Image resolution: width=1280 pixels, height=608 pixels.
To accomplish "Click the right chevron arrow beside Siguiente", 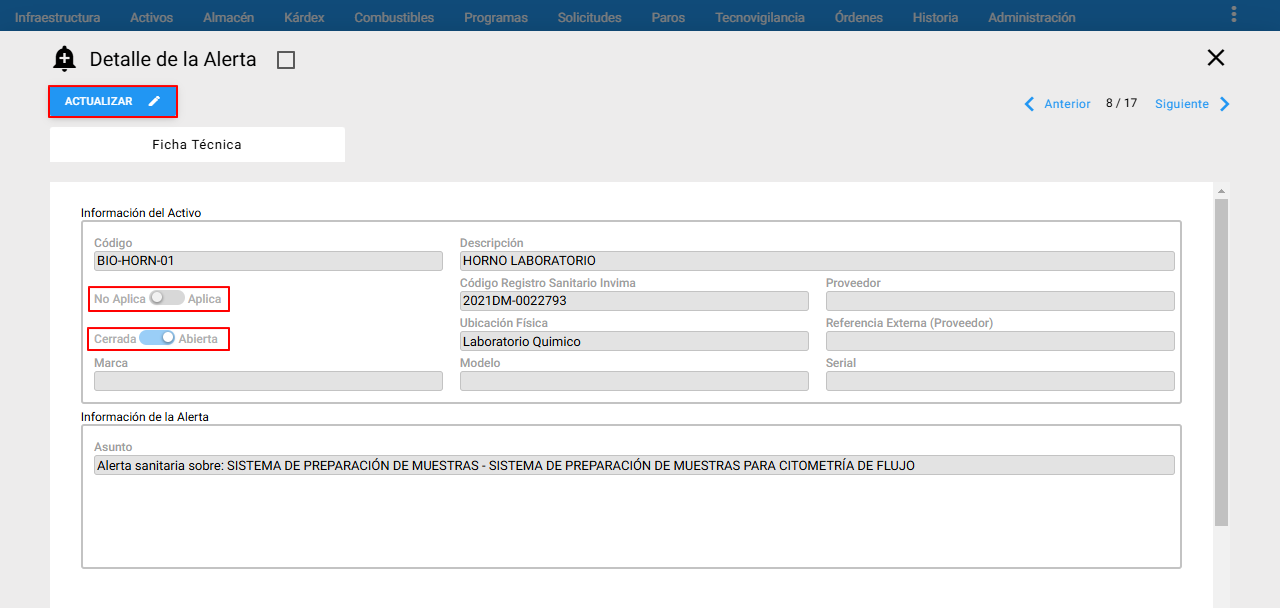I will [1225, 104].
